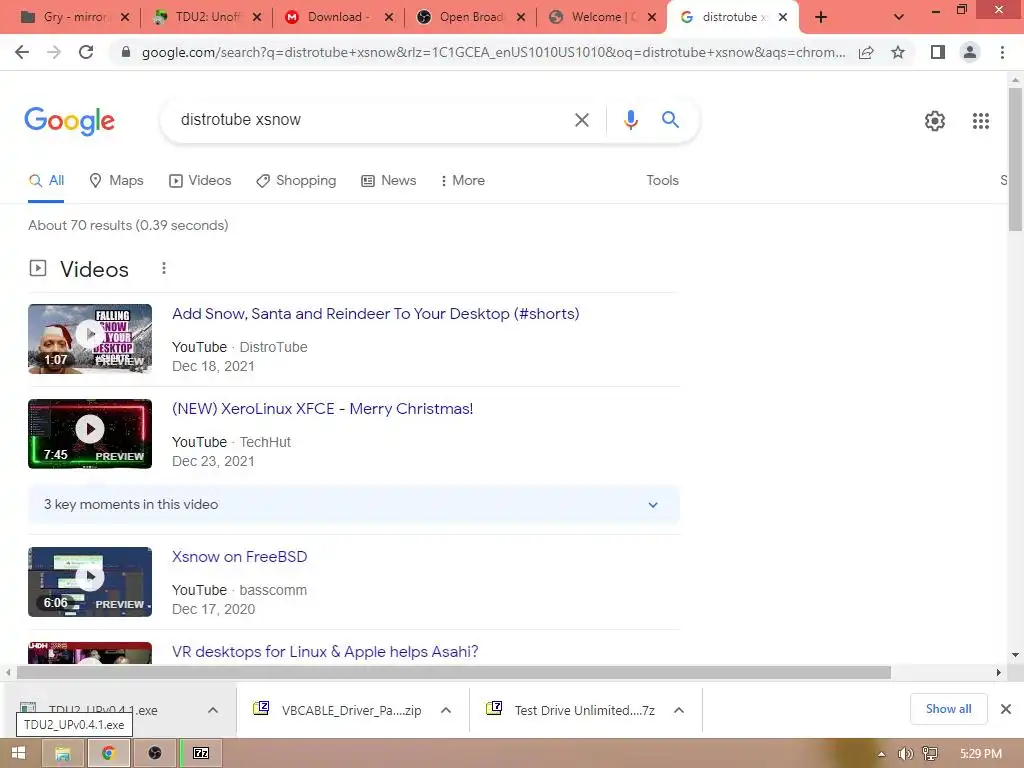Open the More search filters menu
The image size is (1024, 768).
(x=462, y=180)
